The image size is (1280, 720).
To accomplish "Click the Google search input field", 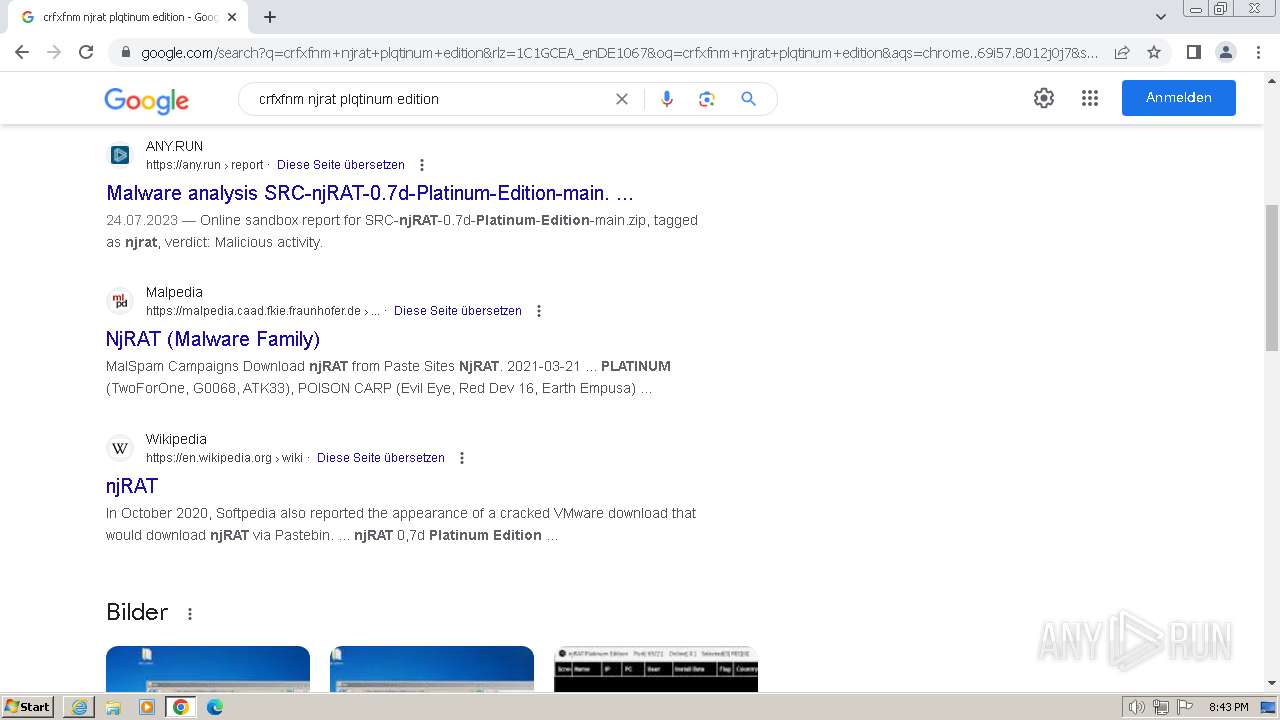I will pos(430,99).
